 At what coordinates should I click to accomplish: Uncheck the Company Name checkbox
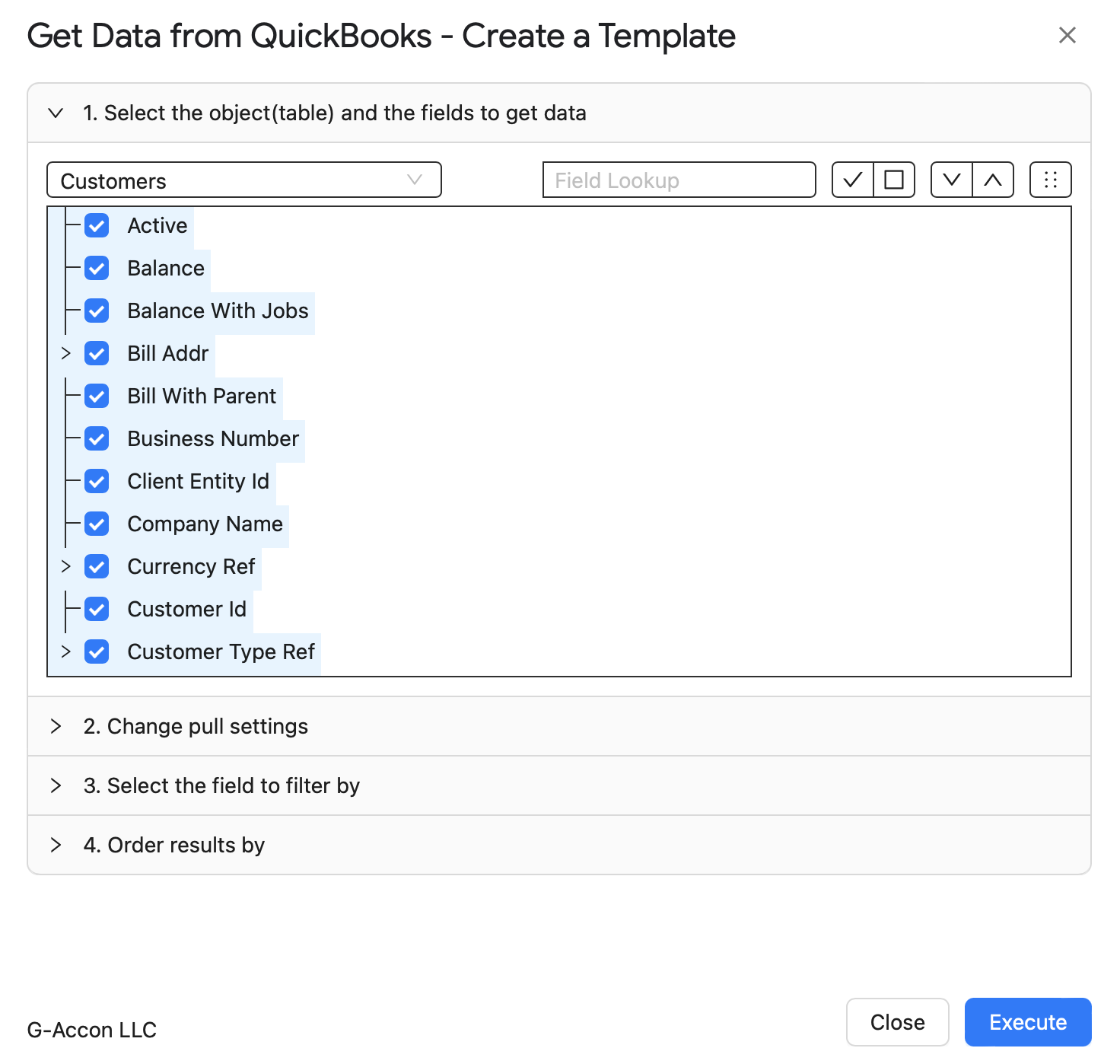pyautogui.click(x=97, y=524)
